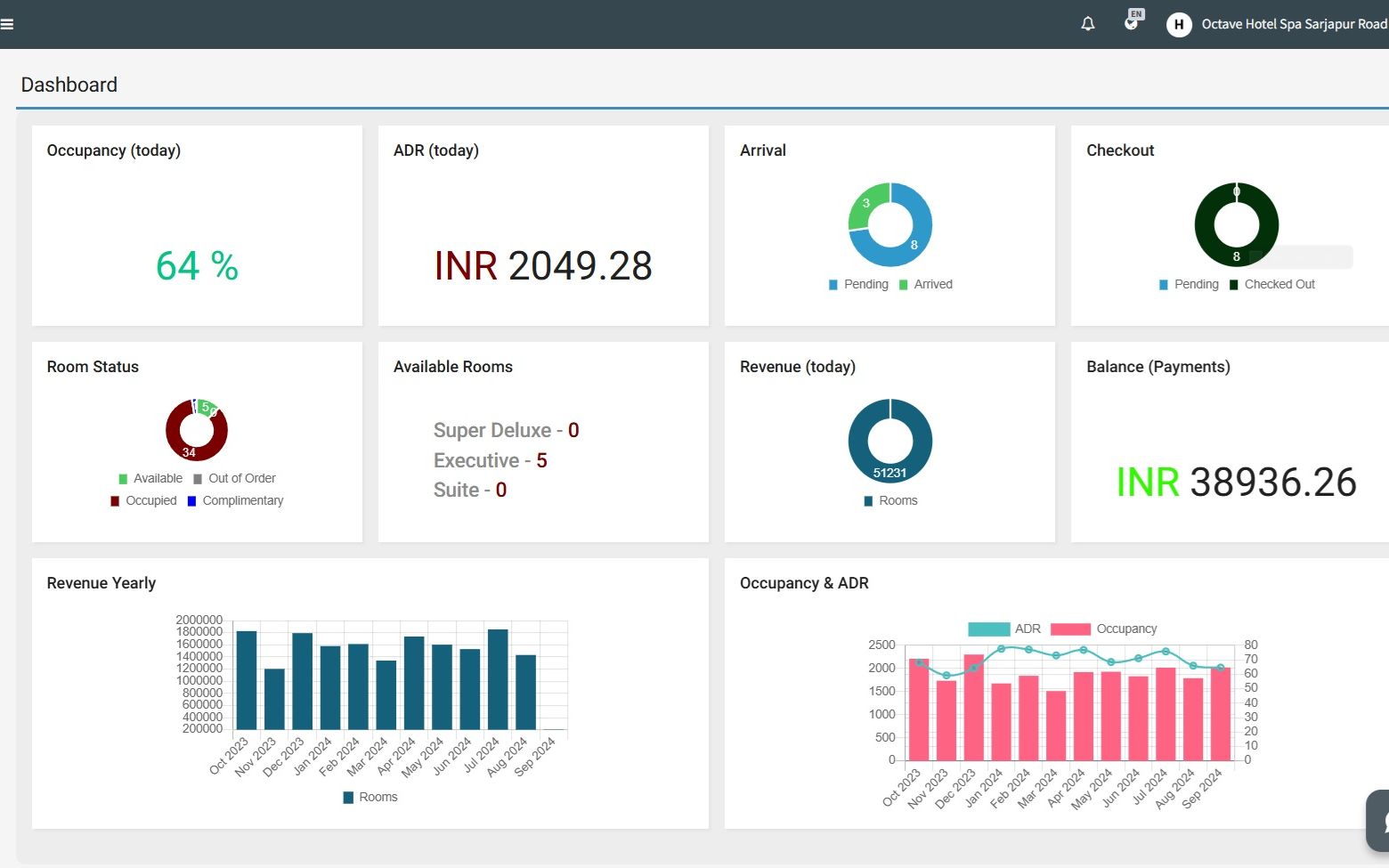1389x868 pixels.
Task: Click the blue Pending swatch in Arrival legend
Action: tap(833, 285)
